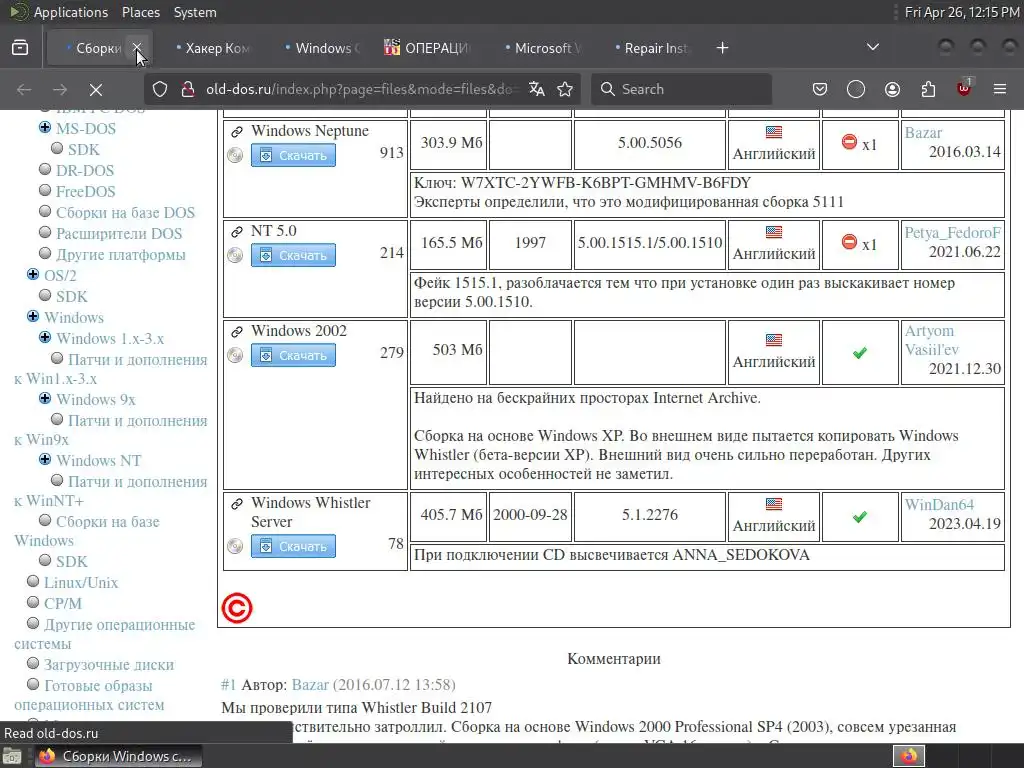Open the Pocket save icon
1024x768 pixels.
[x=820, y=89]
